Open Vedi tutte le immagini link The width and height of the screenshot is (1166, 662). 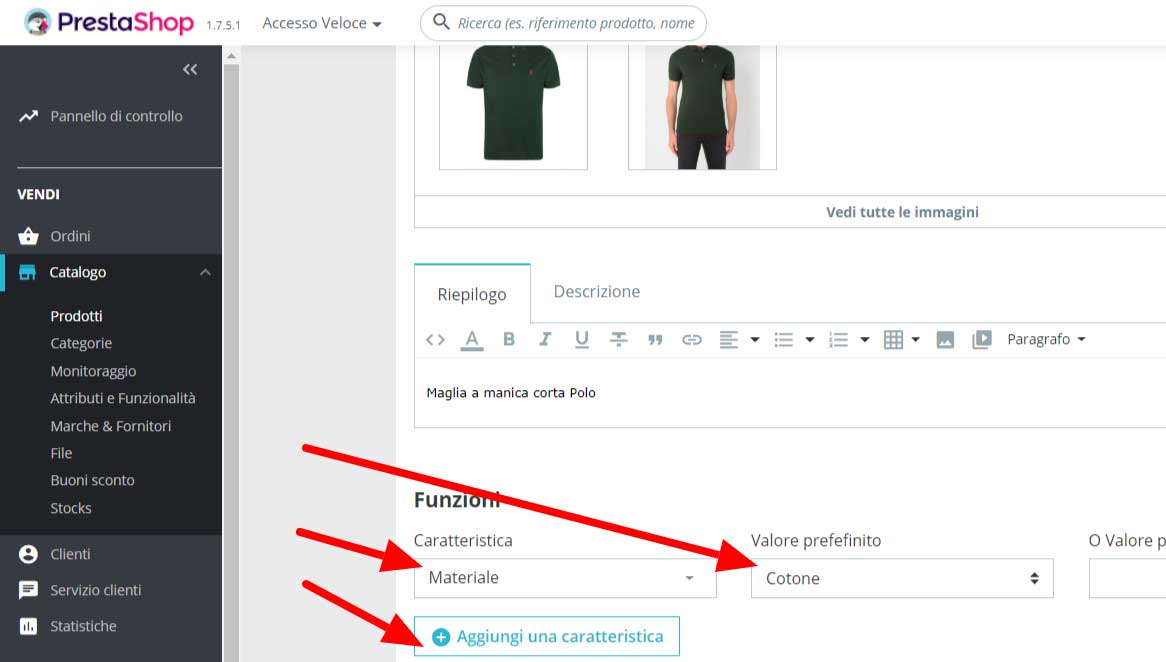tap(901, 211)
